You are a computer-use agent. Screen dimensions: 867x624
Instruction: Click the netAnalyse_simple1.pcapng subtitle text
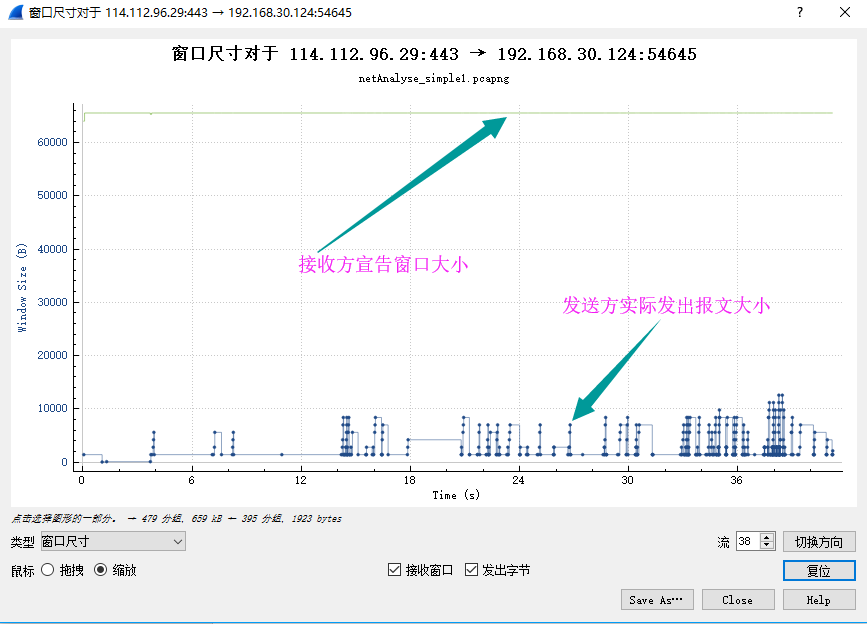(434, 78)
